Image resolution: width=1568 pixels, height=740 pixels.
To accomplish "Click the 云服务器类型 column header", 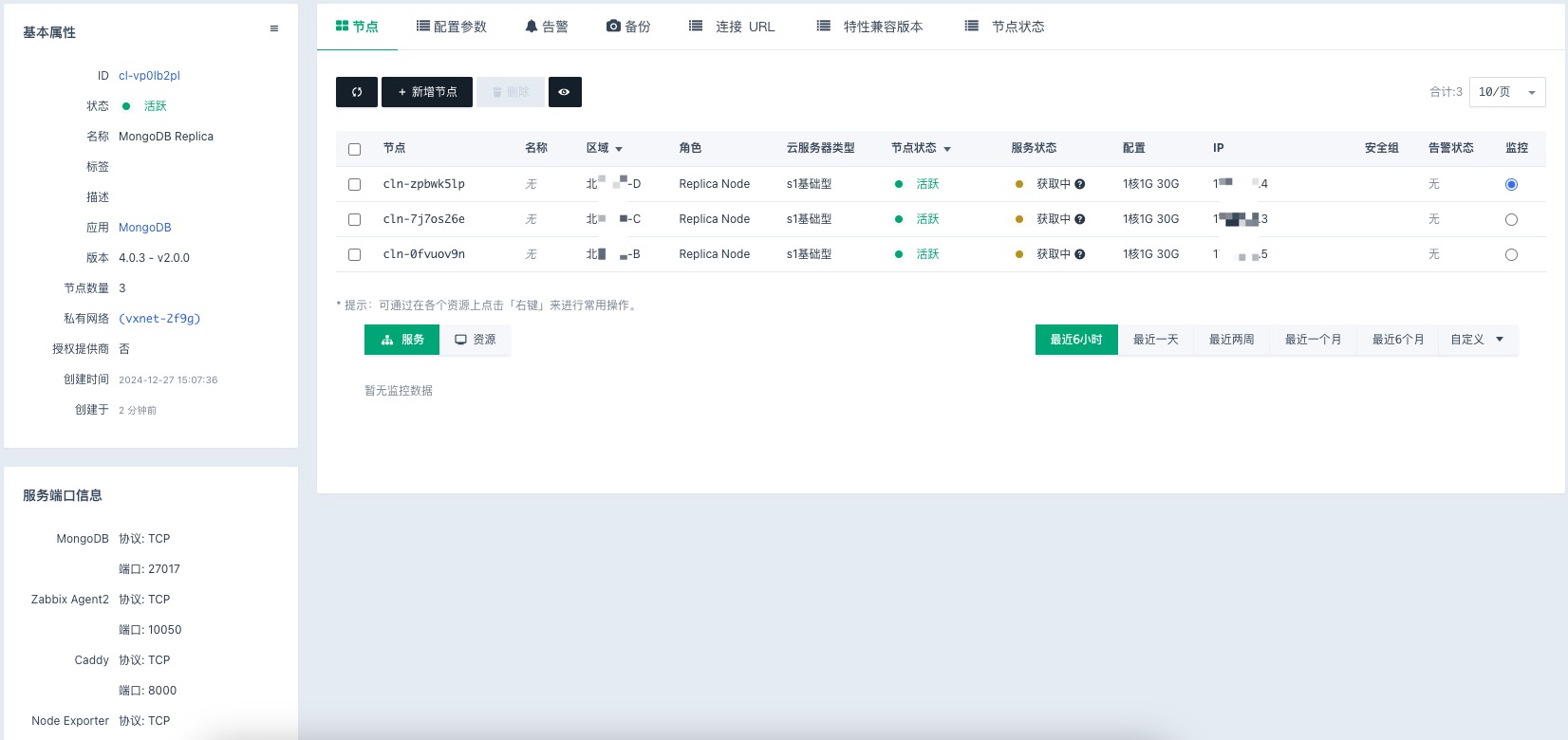I will point(821,148).
